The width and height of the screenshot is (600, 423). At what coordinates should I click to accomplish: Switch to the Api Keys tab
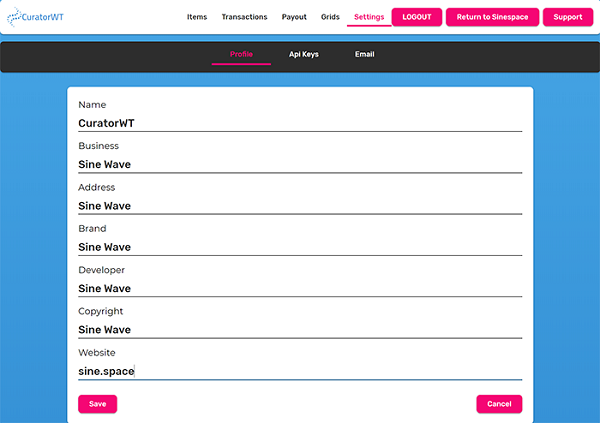304,54
